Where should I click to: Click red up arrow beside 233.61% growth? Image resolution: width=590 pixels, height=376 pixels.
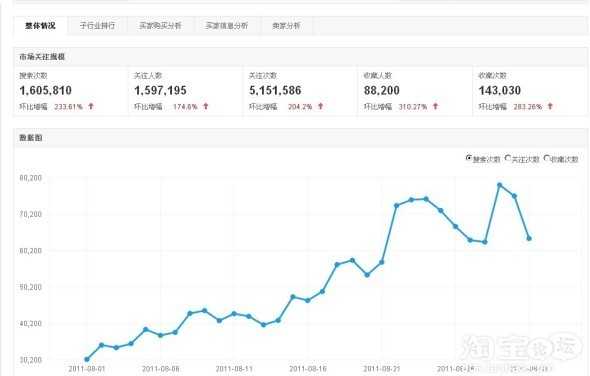(x=91, y=107)
